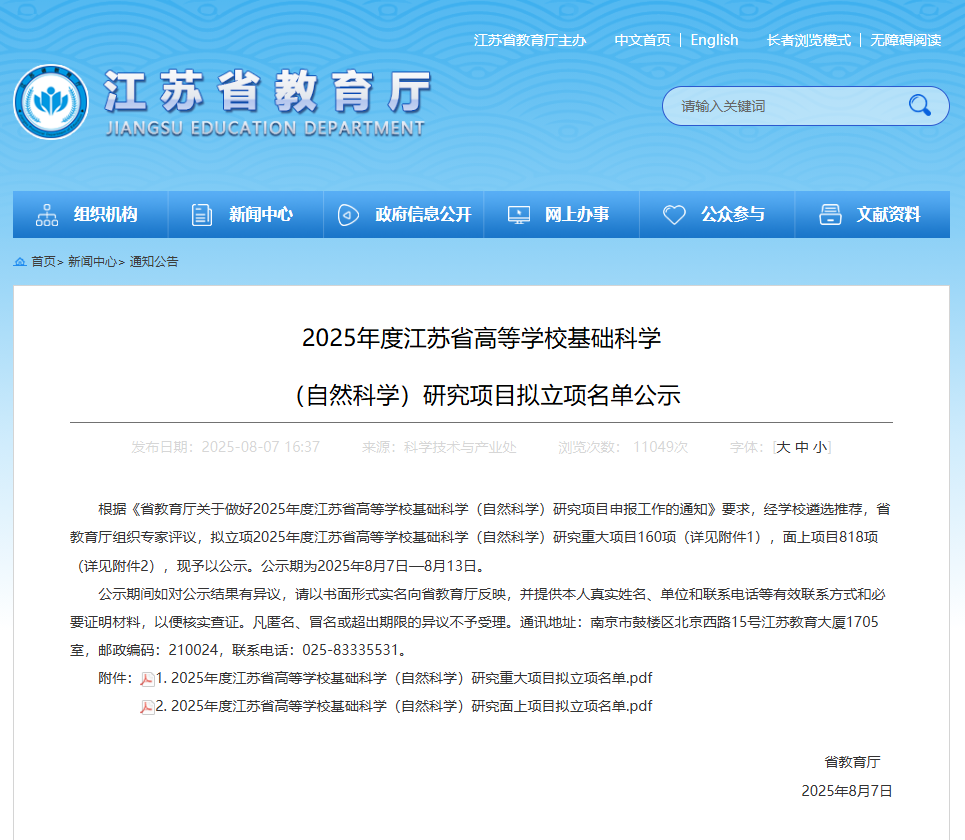Click the Jiangsu Education Department circular logo
Screen dimensions: 965x840
coord(51,102)
